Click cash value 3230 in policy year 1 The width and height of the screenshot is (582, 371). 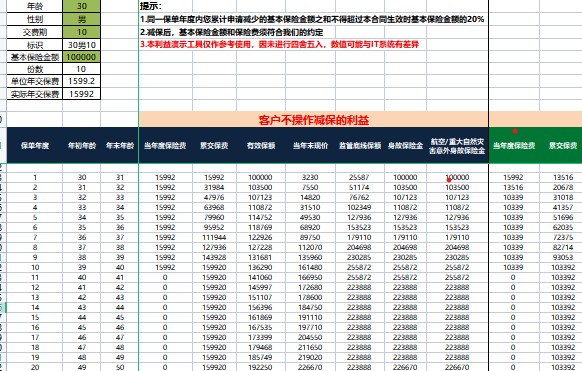coord(310,177)
